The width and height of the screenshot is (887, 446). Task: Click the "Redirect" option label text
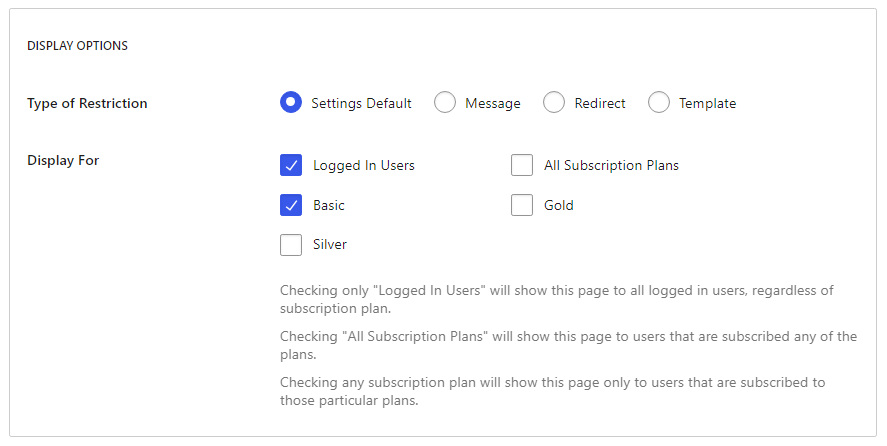[600, 103]
